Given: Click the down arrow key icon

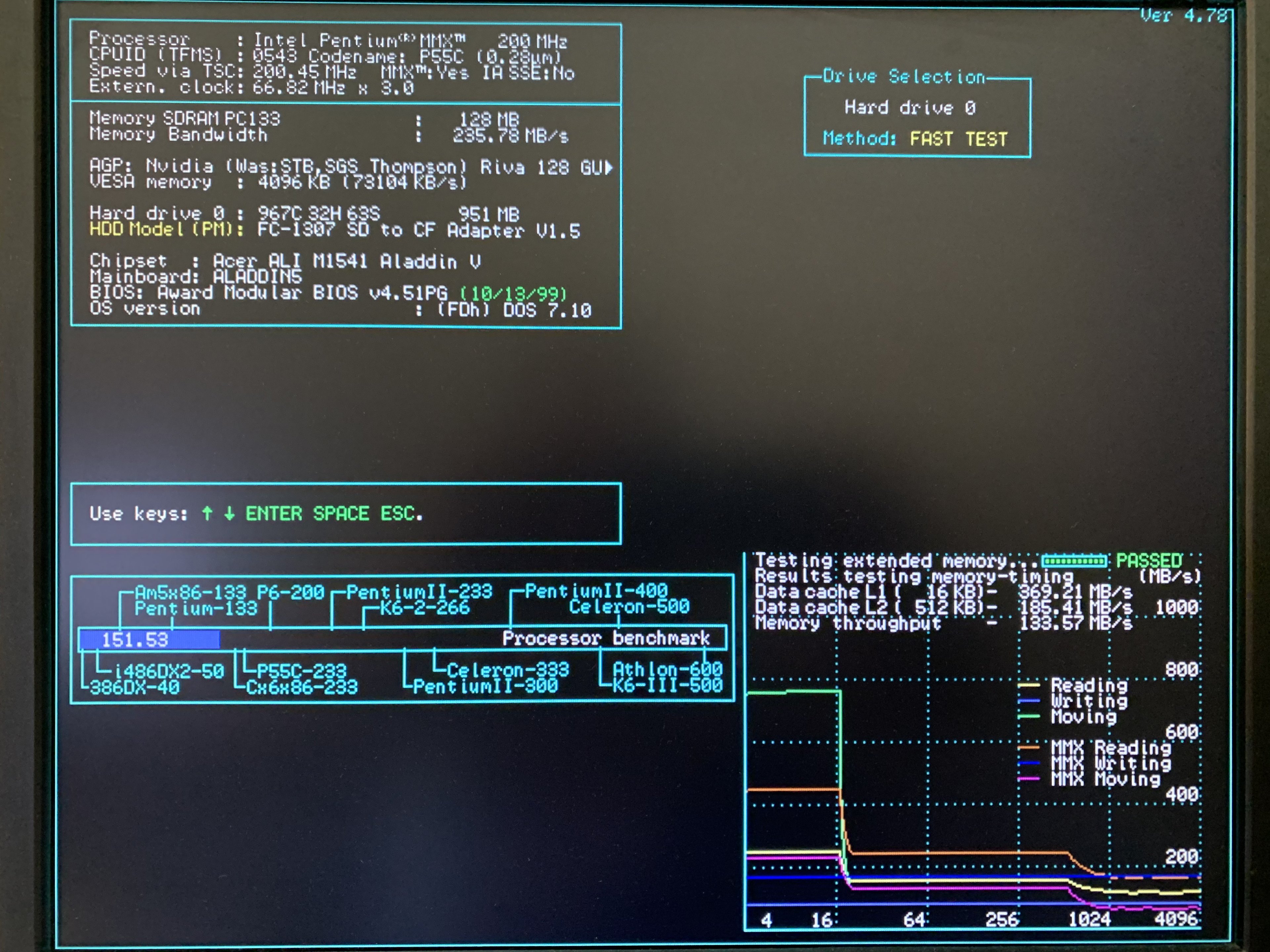Looking at the screenshot, I should 229,514.
